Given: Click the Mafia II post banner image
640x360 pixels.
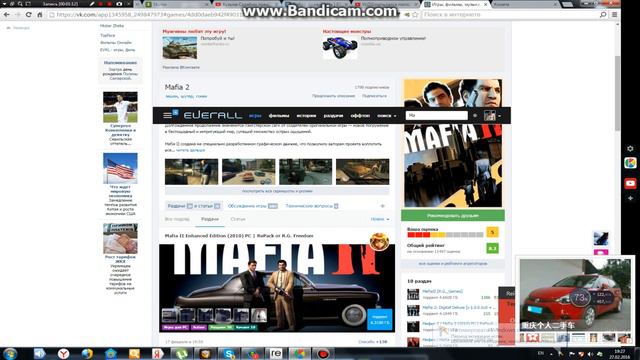Looking at the screenshot, I should pos(277,288).
